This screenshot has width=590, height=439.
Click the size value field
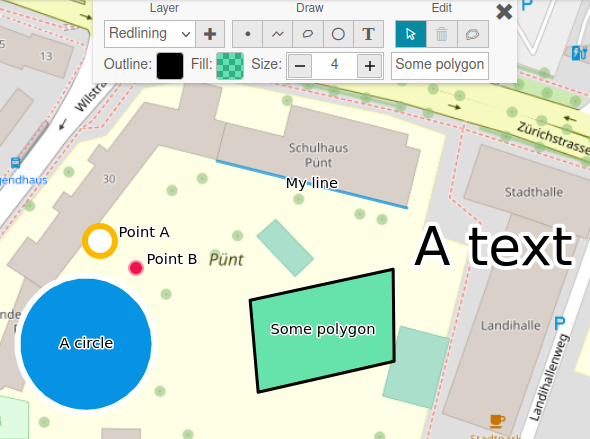[334, 65]
